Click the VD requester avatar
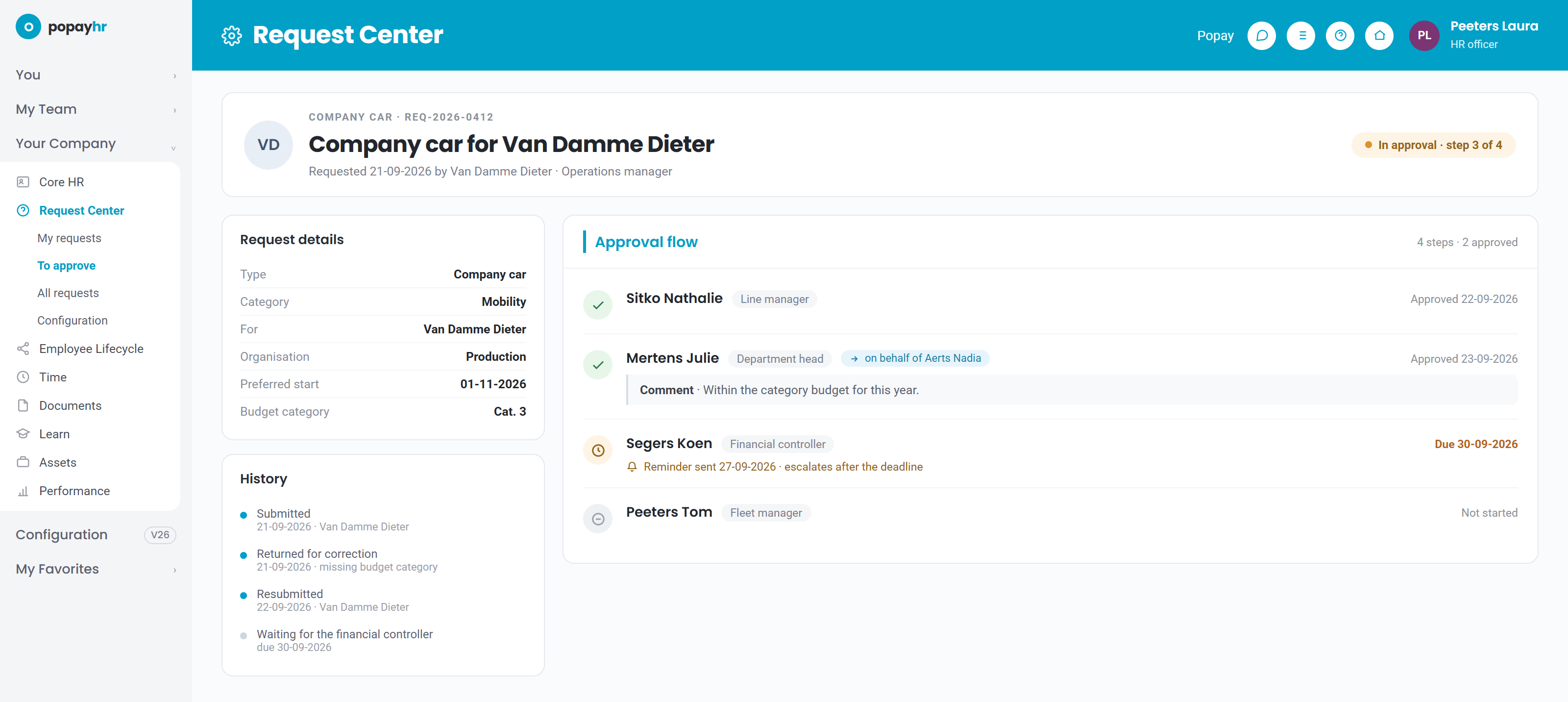The width and height of the screenshot is (1568, 702). pos(269,144)
